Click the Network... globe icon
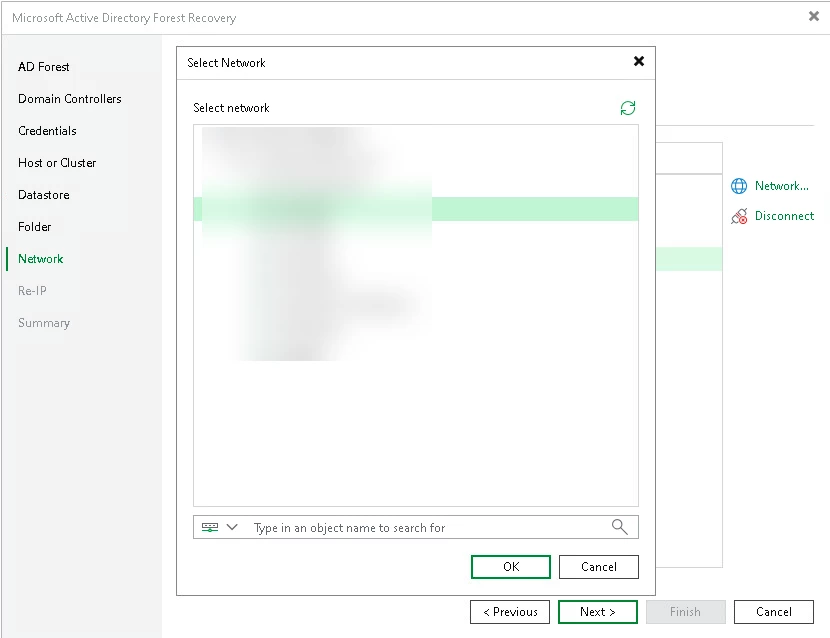Viewport: 830px width, 638px height. click(739, 186)
